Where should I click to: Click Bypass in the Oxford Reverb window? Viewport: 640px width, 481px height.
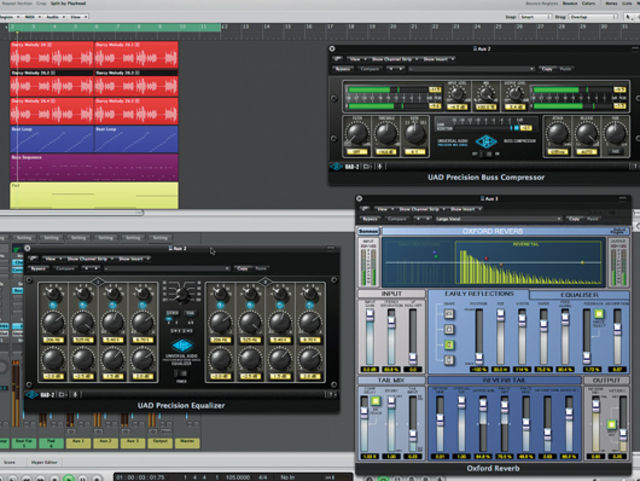[x=370, y=219]
